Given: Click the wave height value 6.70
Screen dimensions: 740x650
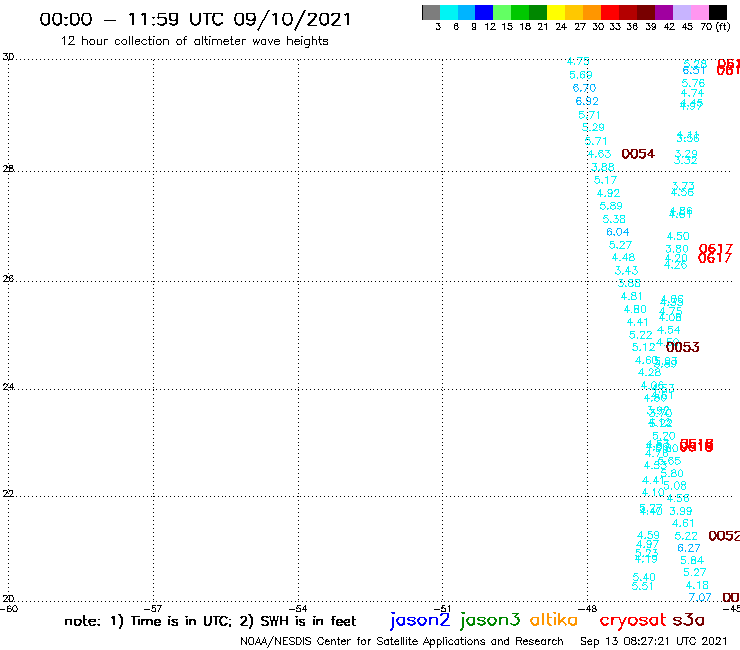Looking at the screenshot, I should pos(584,88).
